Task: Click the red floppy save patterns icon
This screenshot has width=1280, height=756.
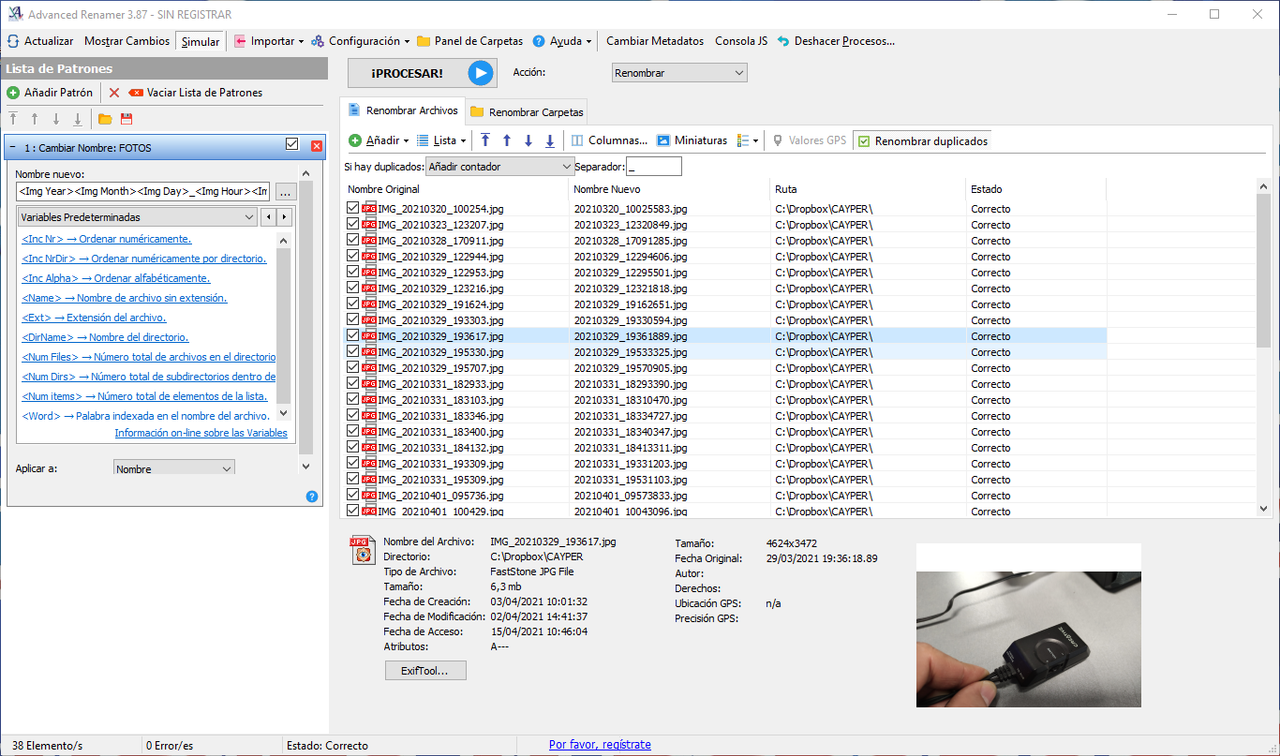Action: (126, 119)
